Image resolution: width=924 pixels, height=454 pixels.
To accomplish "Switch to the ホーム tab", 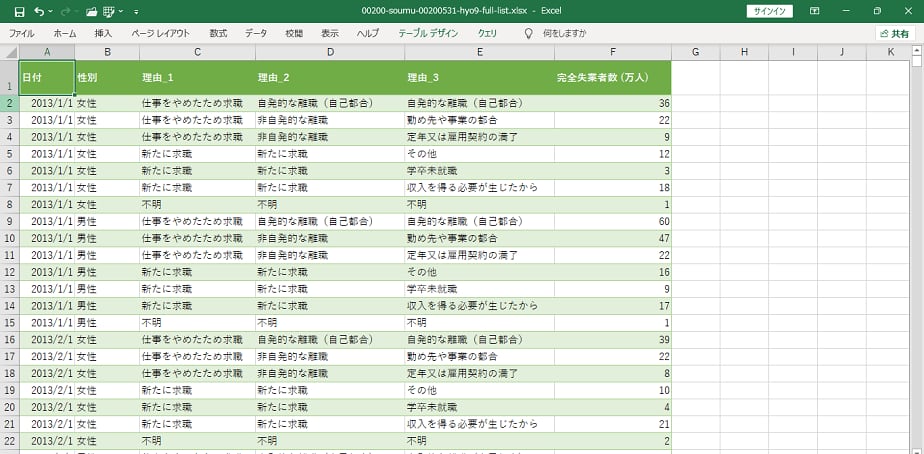I will click(64, 34).
